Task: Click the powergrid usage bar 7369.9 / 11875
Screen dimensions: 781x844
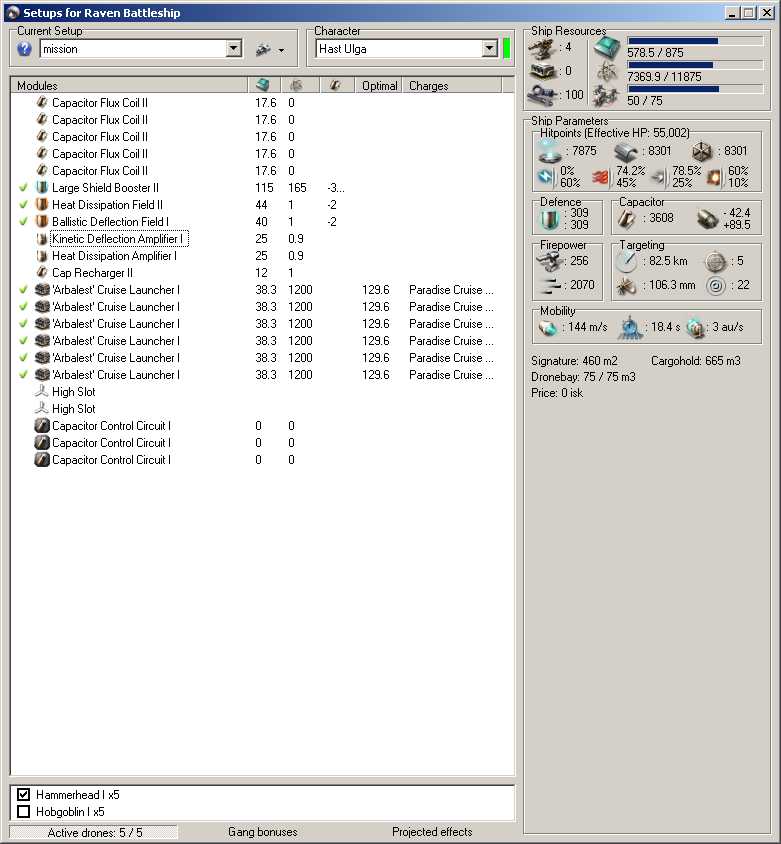Action: pyautogui.click(x=695, y=65)
